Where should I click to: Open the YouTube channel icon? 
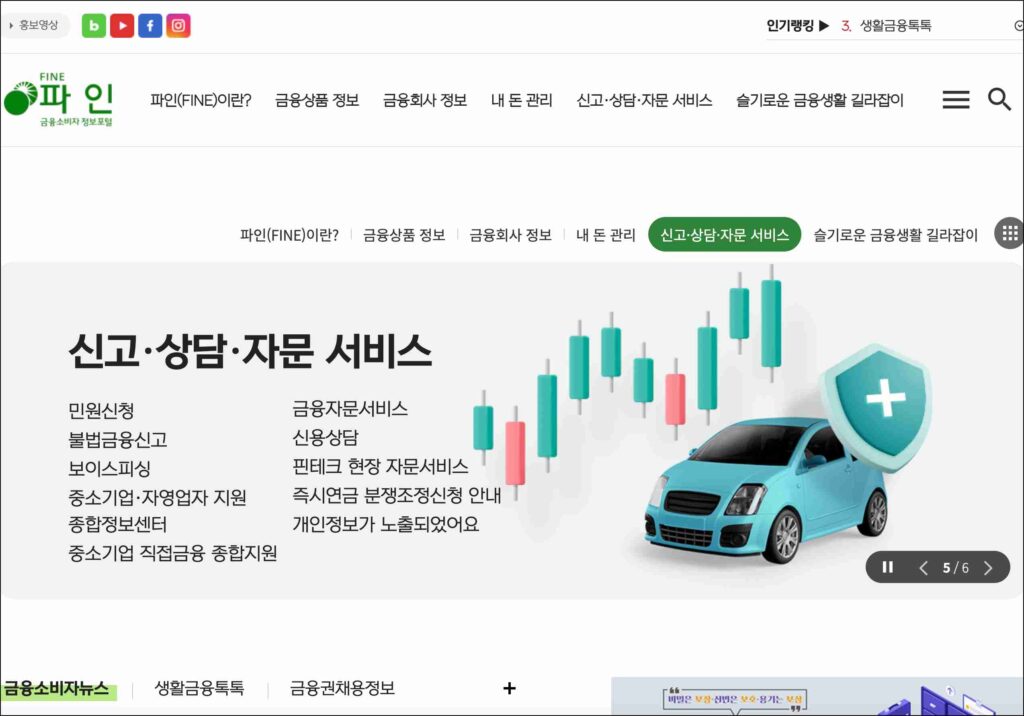click(122, 26)
